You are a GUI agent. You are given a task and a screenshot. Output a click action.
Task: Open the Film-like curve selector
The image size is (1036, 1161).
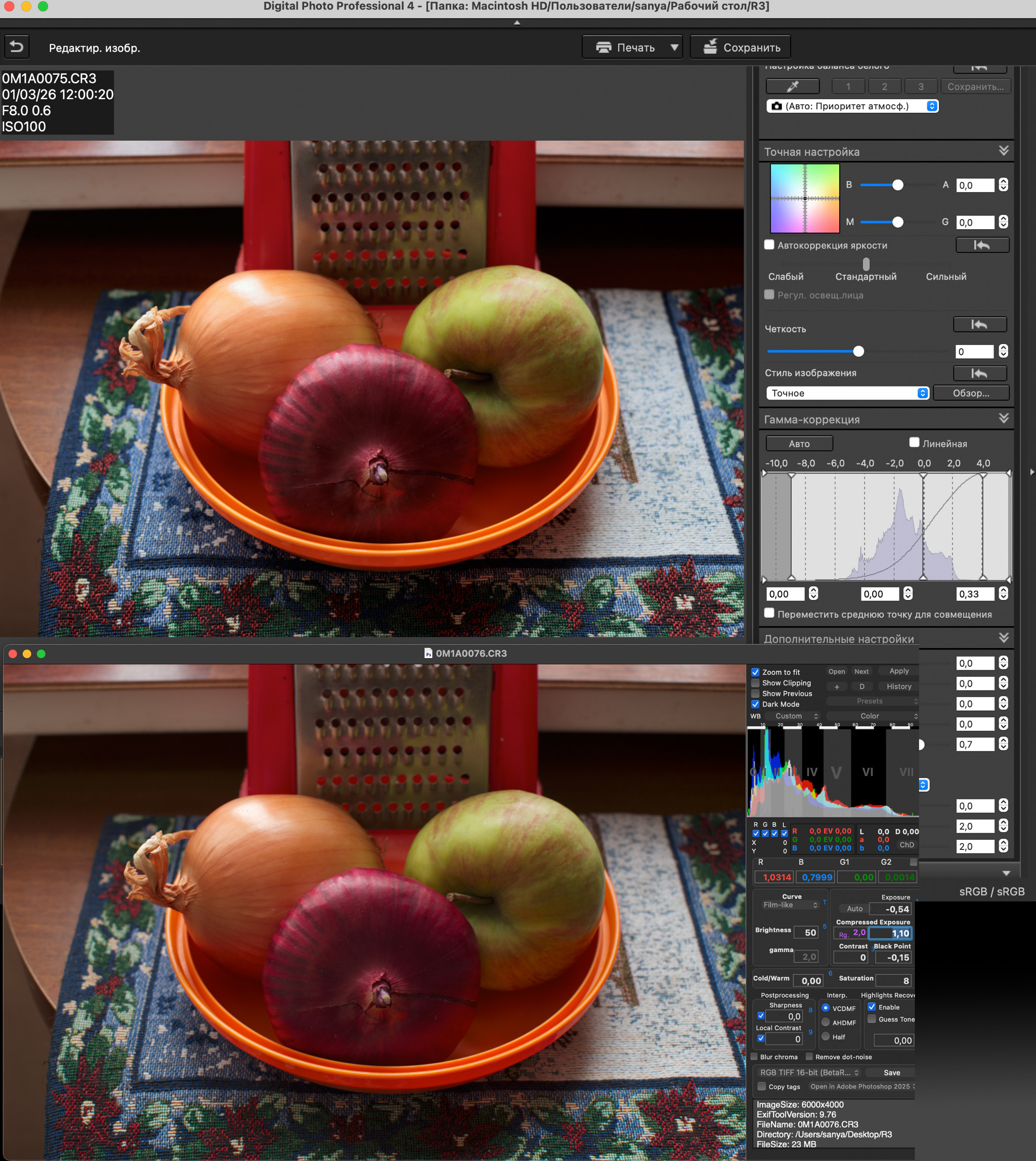(790, 906)
